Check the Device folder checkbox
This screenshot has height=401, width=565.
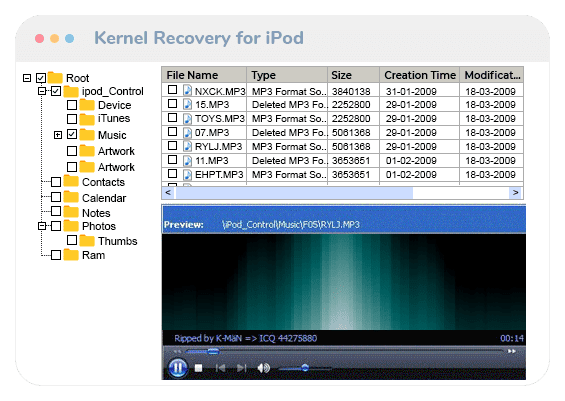72,105
